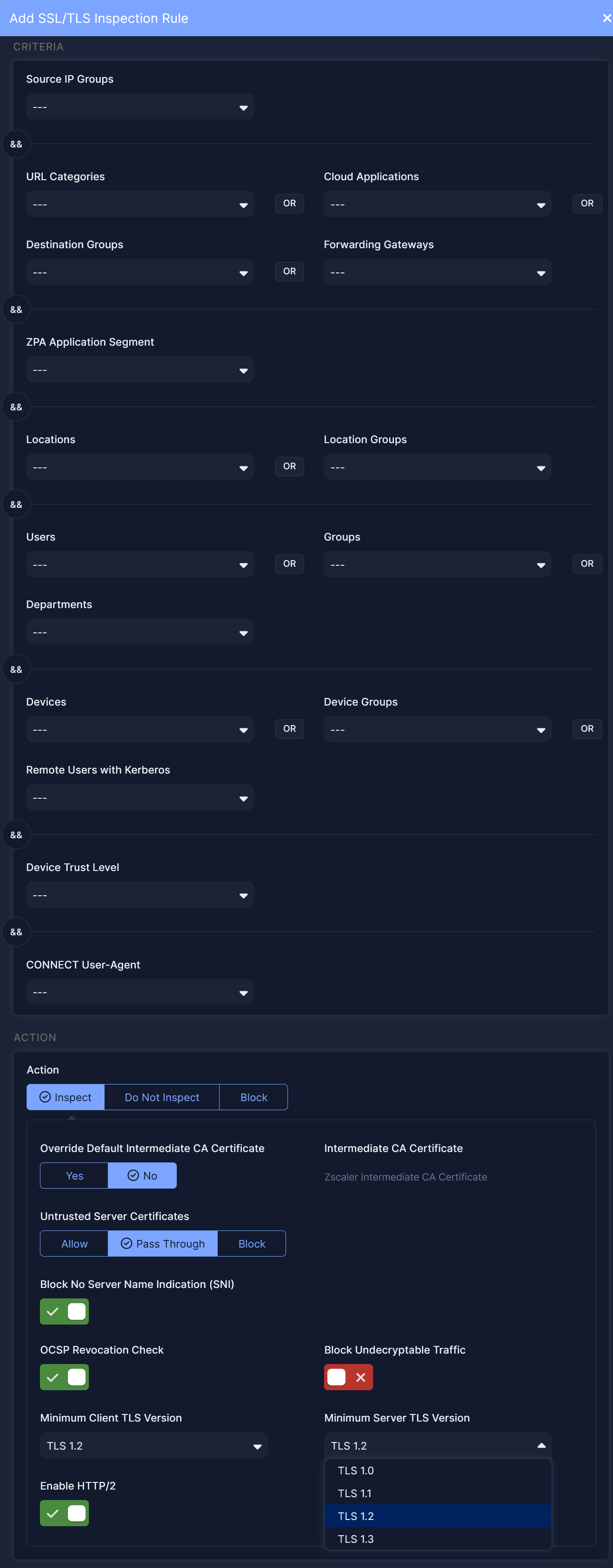613x1568 pixels.
Task: Select highlighted TLS 1.2 in server version list
Action: pyautogui.click(x=438, y=1516)
